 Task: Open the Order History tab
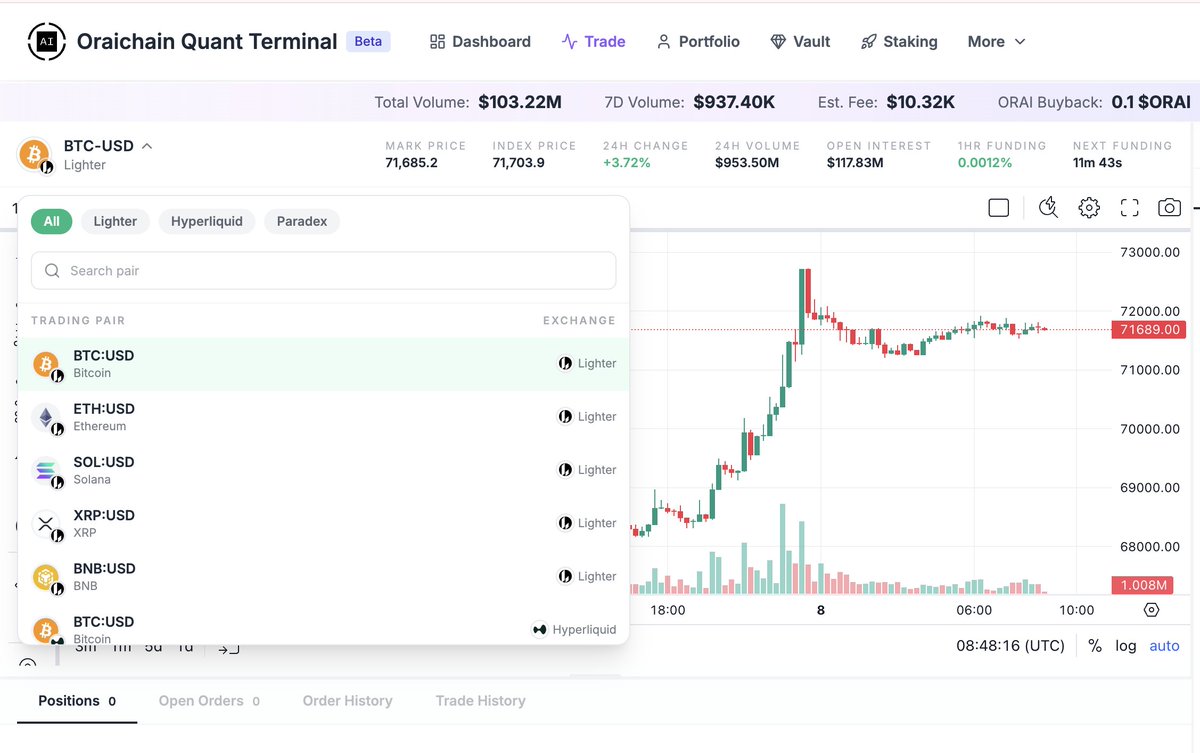[347, 701]
